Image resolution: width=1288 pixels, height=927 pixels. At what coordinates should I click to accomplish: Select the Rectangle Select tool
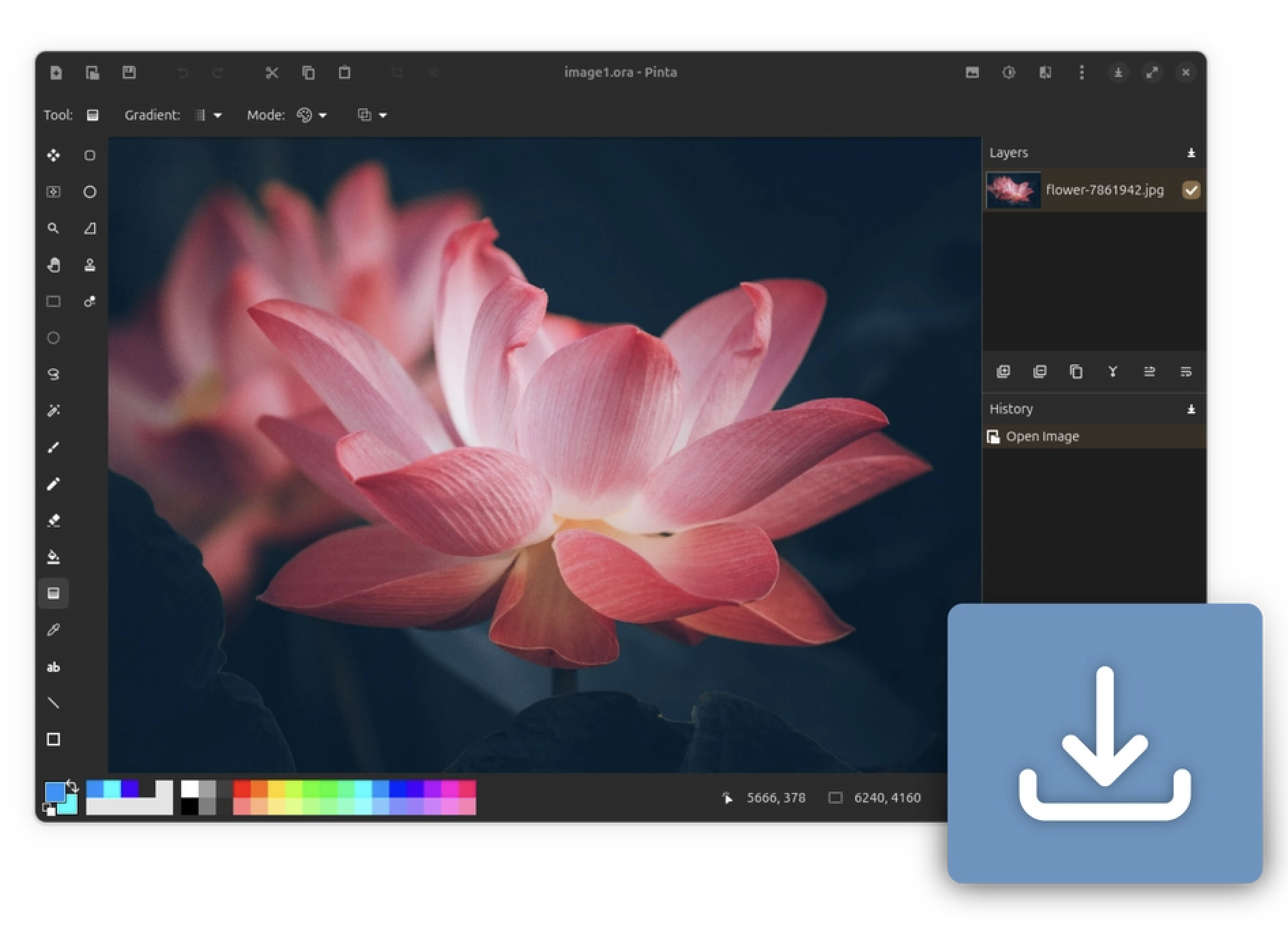(x=53, y=302)
